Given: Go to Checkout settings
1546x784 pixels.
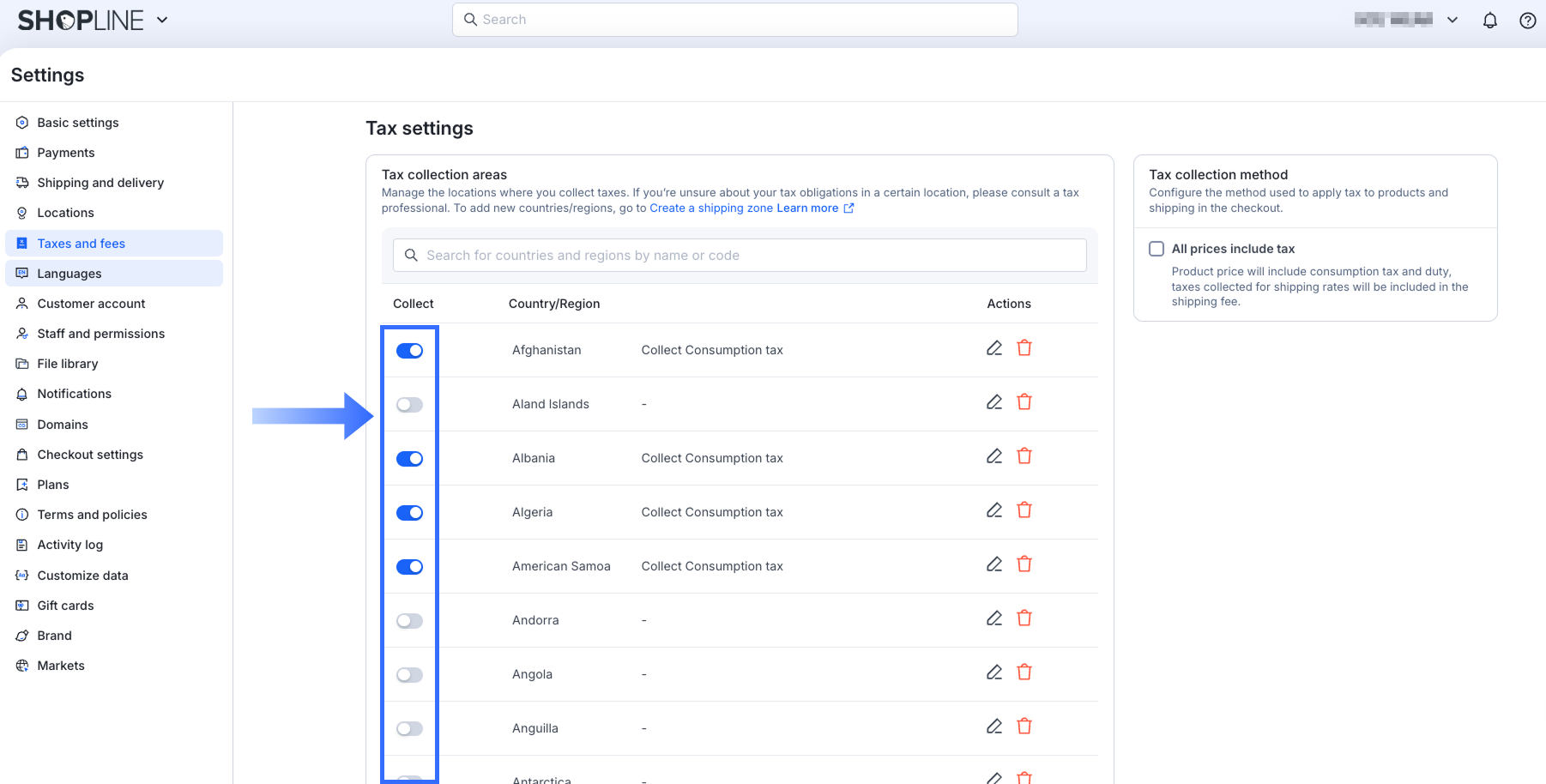Looking at the screenshot, I should 90,455.
